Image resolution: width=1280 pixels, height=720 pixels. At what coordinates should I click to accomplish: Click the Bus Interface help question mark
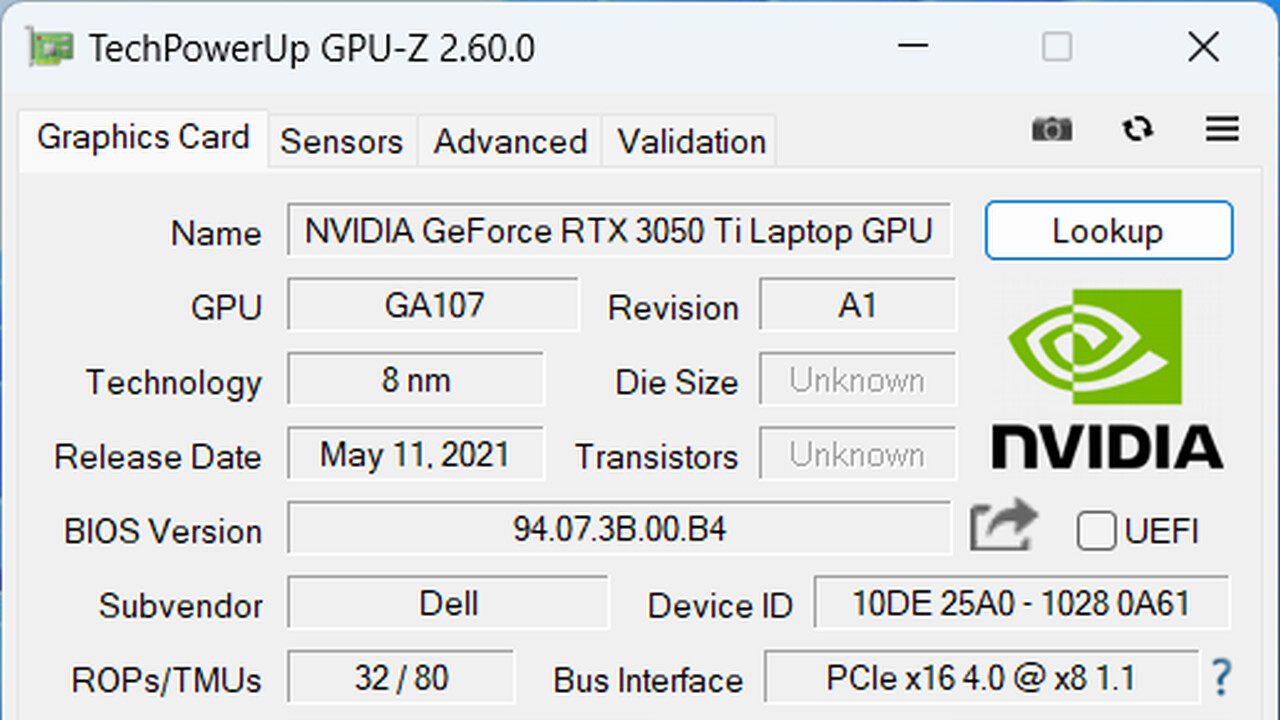(1221, 678)
